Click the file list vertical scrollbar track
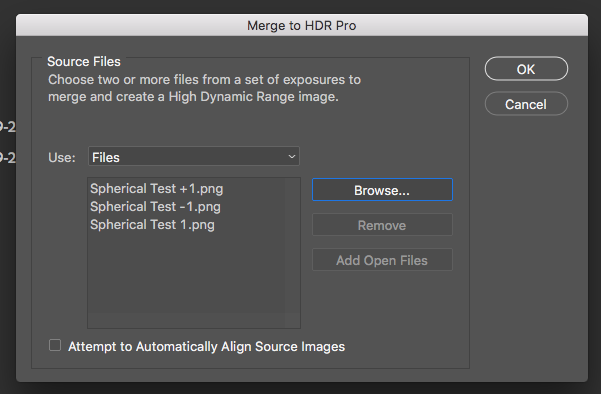This screenshot has height=394, width=601. point(292,245)
